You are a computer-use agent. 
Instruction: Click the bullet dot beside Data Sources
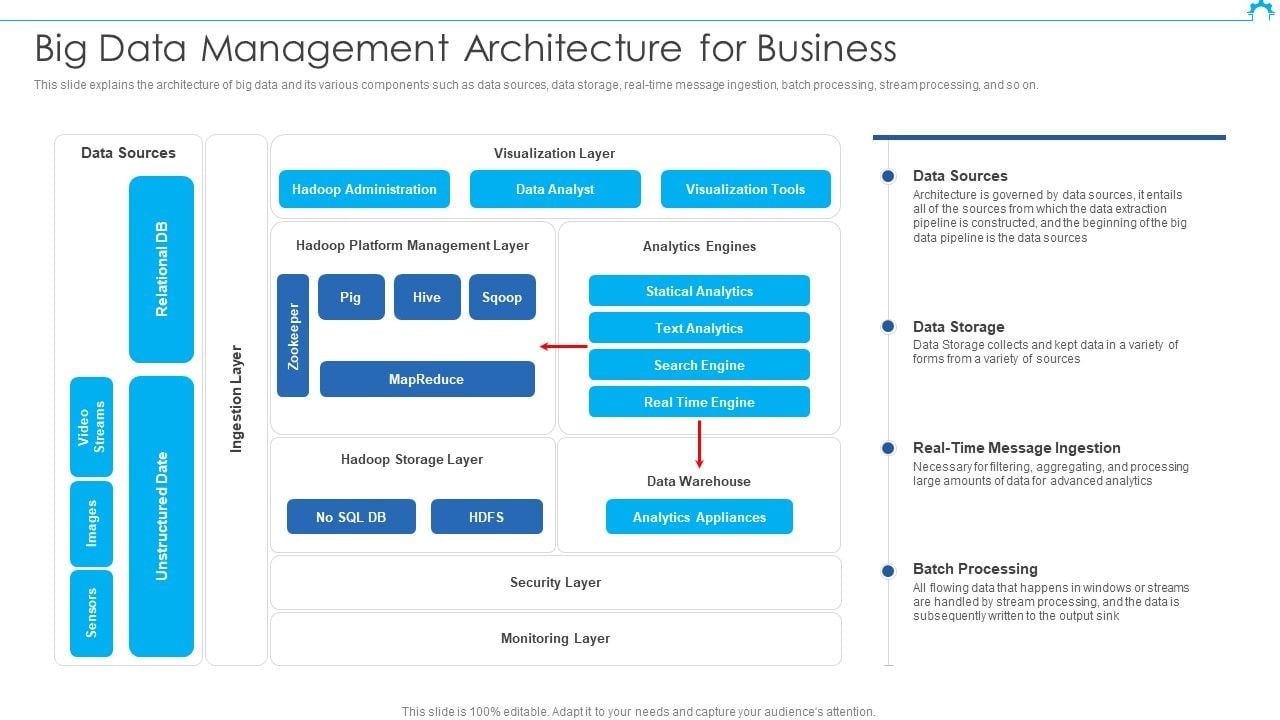[x=888, y=176]
